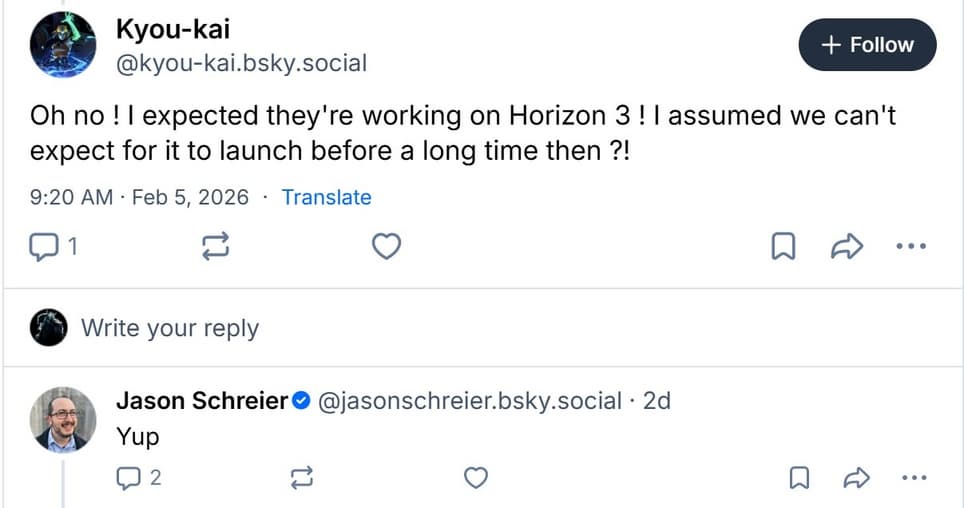Bookmark Jason Schreier's reply
The width and height of the screenshot is (964, 508).
coord(799,479)
